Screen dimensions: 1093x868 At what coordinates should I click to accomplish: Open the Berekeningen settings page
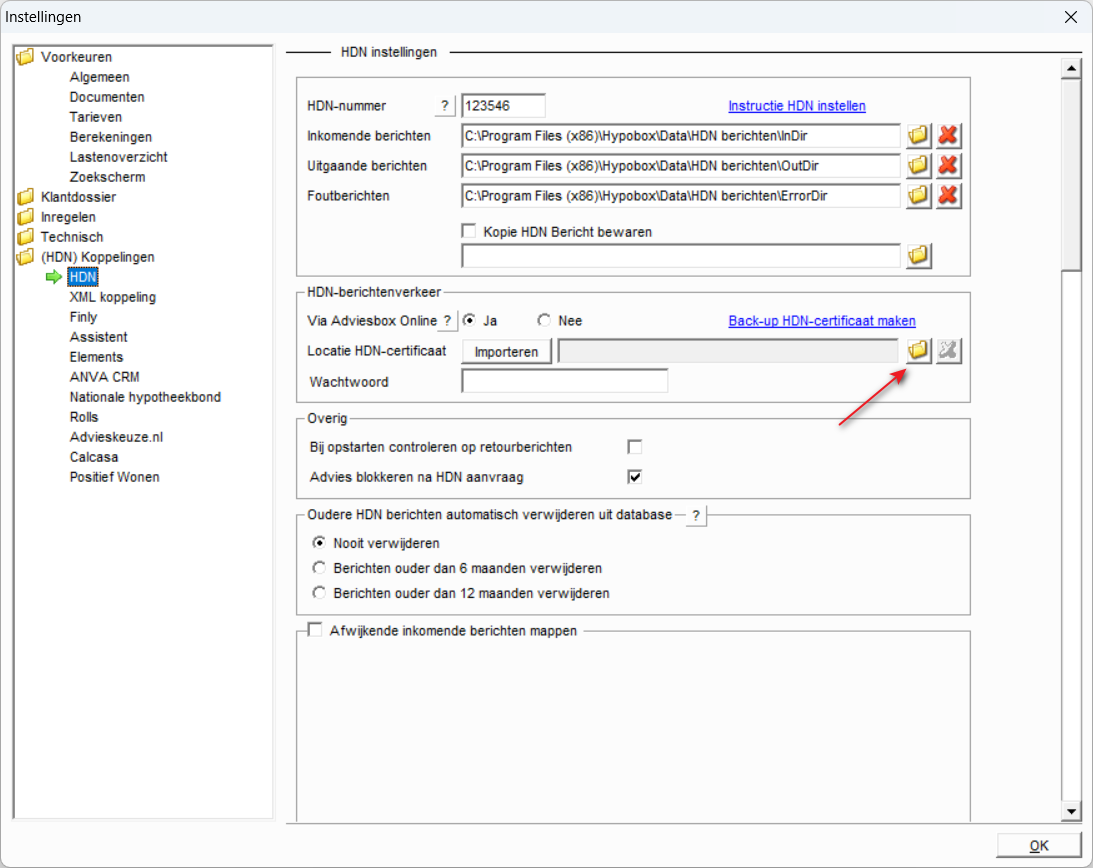[x=110, y=137]
